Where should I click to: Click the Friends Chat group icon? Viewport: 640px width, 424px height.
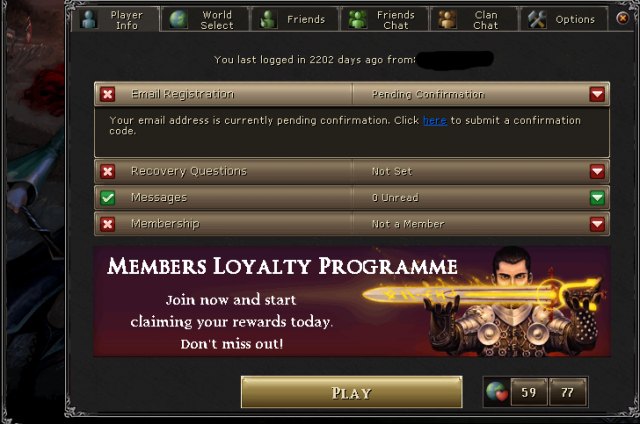[x=358, y=19]
